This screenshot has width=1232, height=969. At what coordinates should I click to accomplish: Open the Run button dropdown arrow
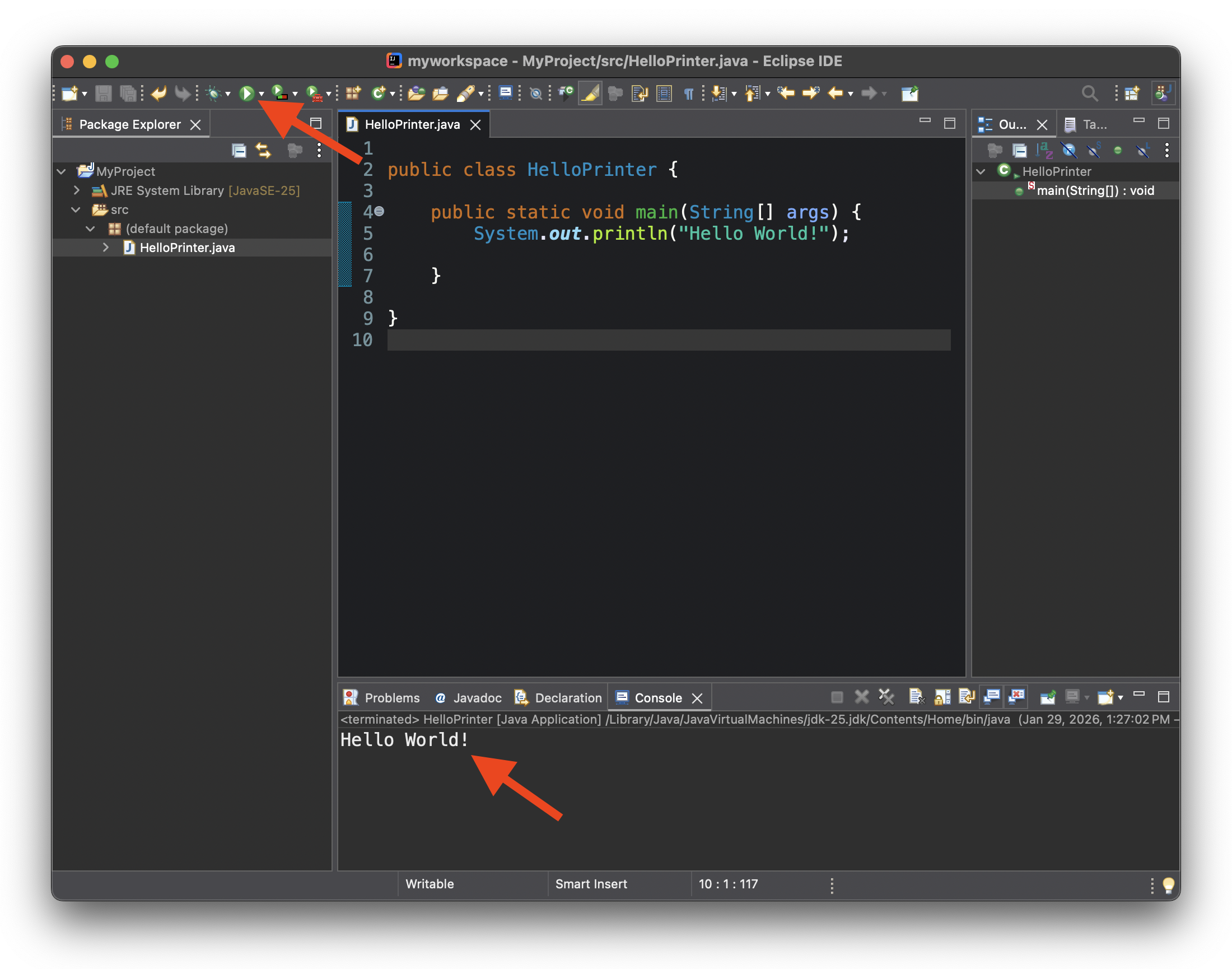262,94
